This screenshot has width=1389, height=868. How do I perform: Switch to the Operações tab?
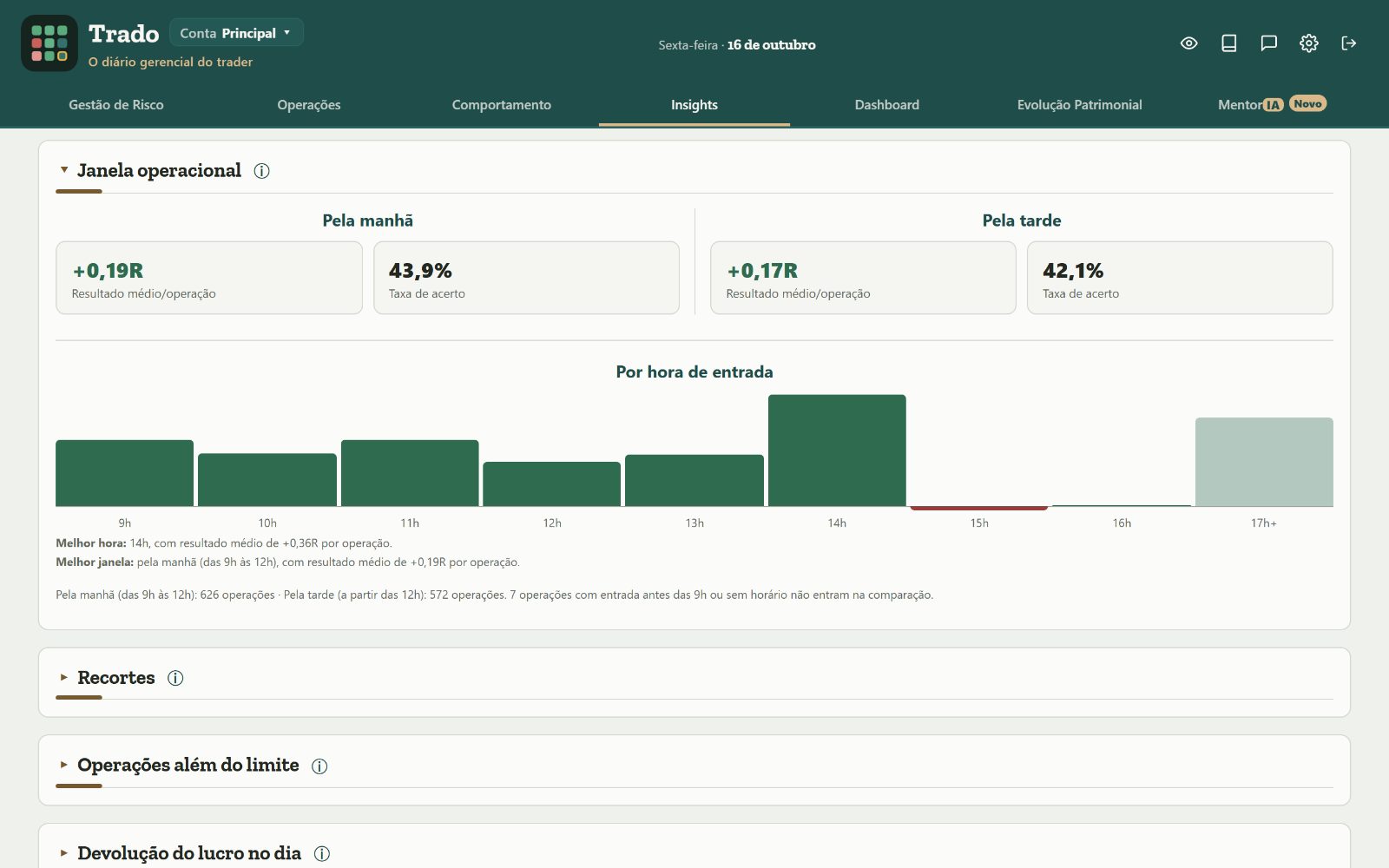(x=309, y=105)
